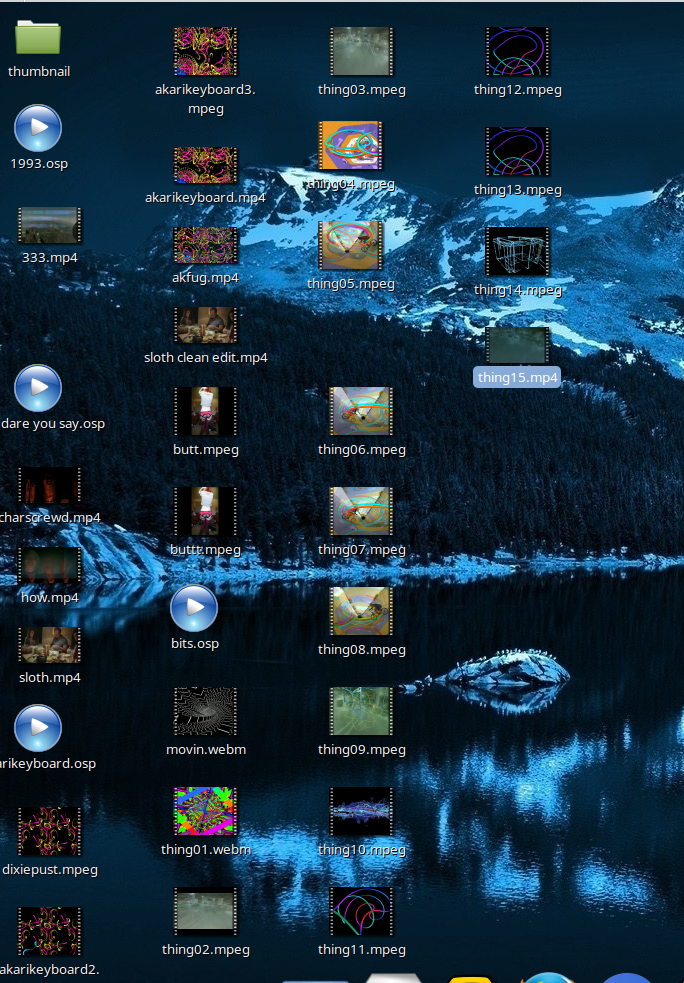The height and width of the screenshot is (983, 684).
Task: Select the thing02.mpeg video icon
Action: (206, 912)
